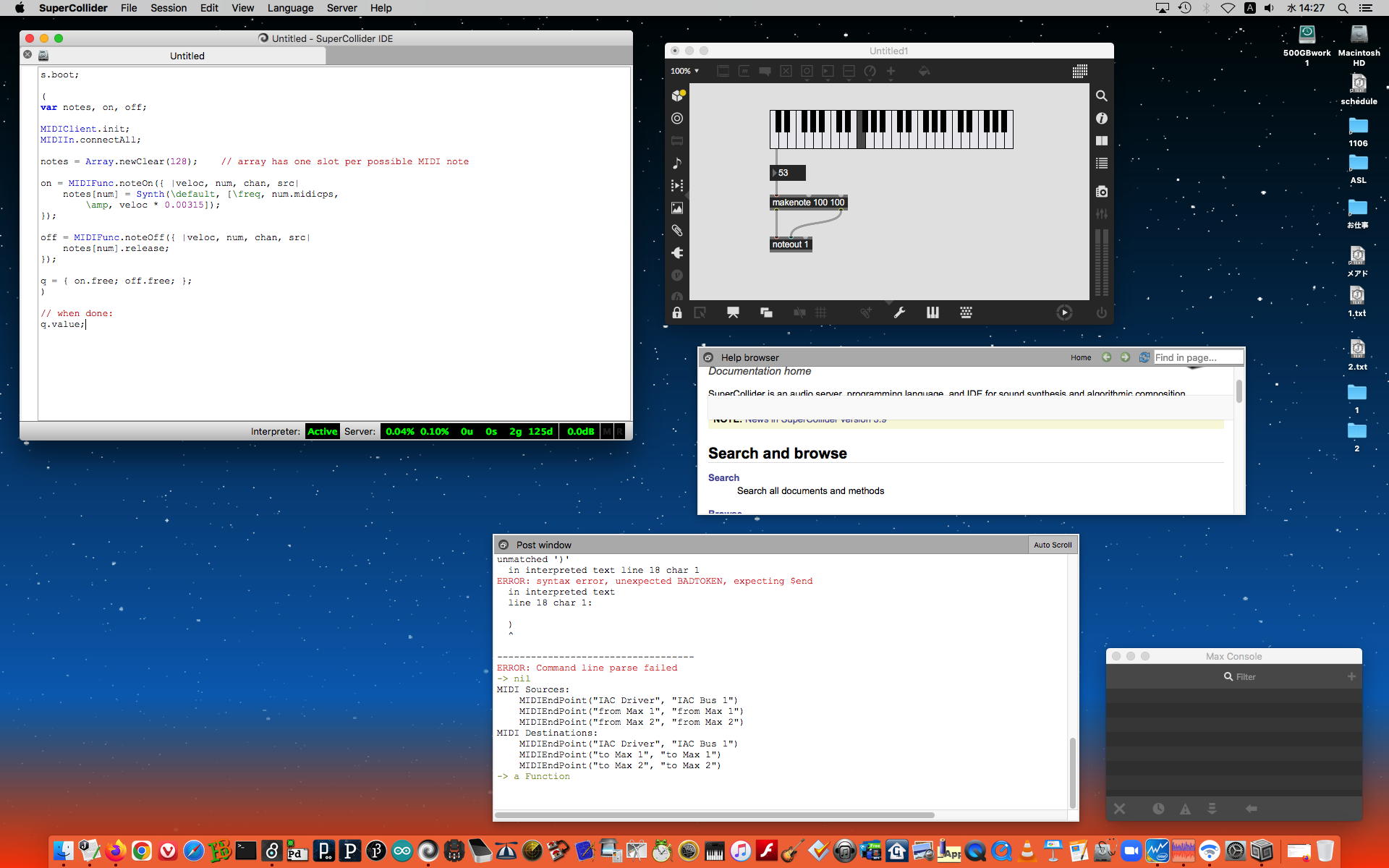Open the audio note browser in Max sidebar
This screenshot has height=868, width=1389.
point(676,163)
